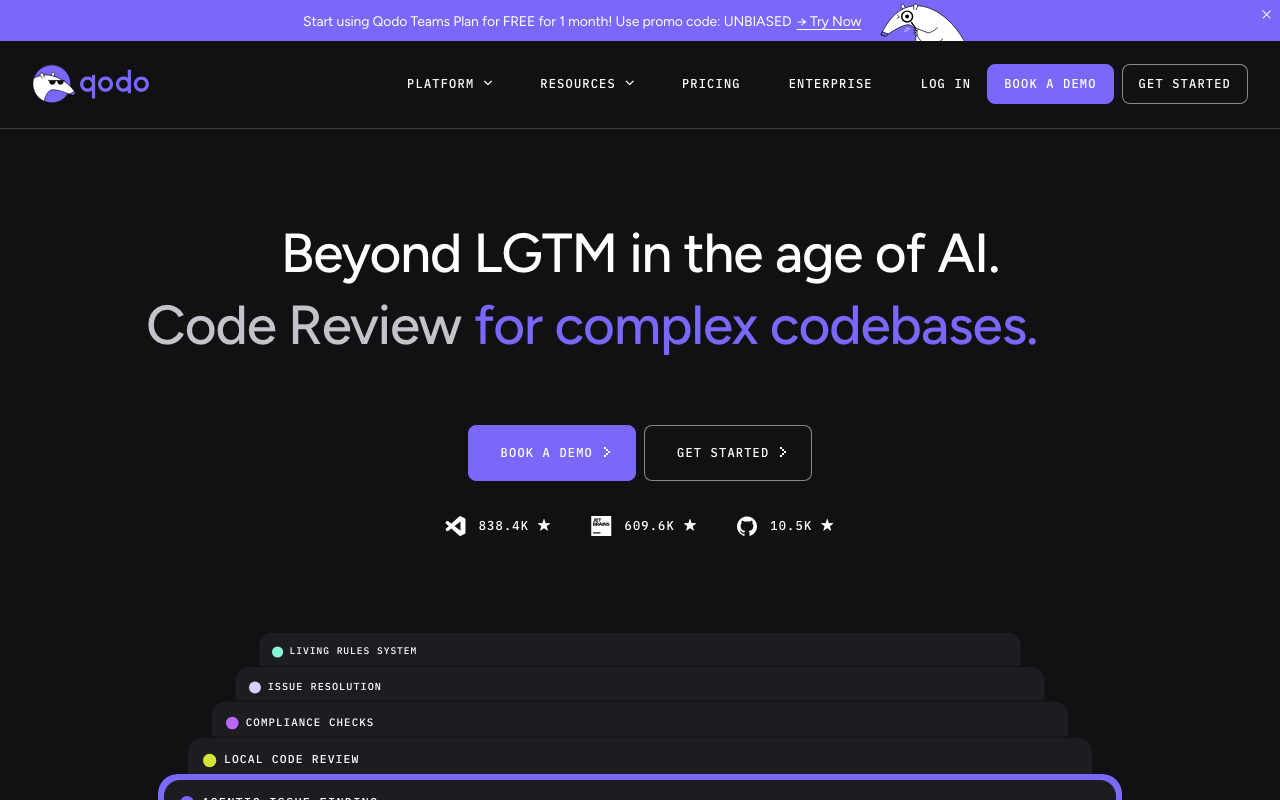Click the green dot beside LIVING RULES SYSTEM
Viewport: 1280px width, 800px height.
coord(277,651)
